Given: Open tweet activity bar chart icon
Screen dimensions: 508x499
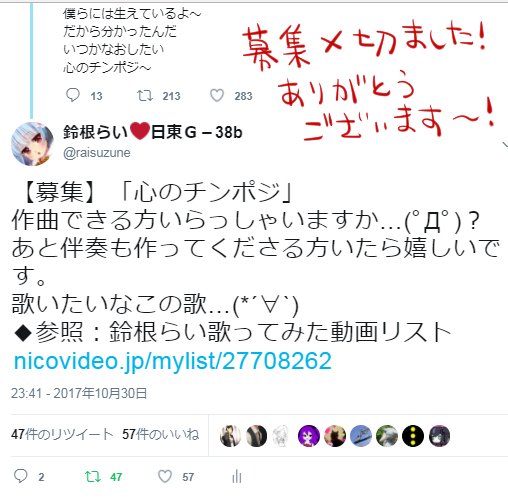Looking at the screenshot, I should pos(237,476).
